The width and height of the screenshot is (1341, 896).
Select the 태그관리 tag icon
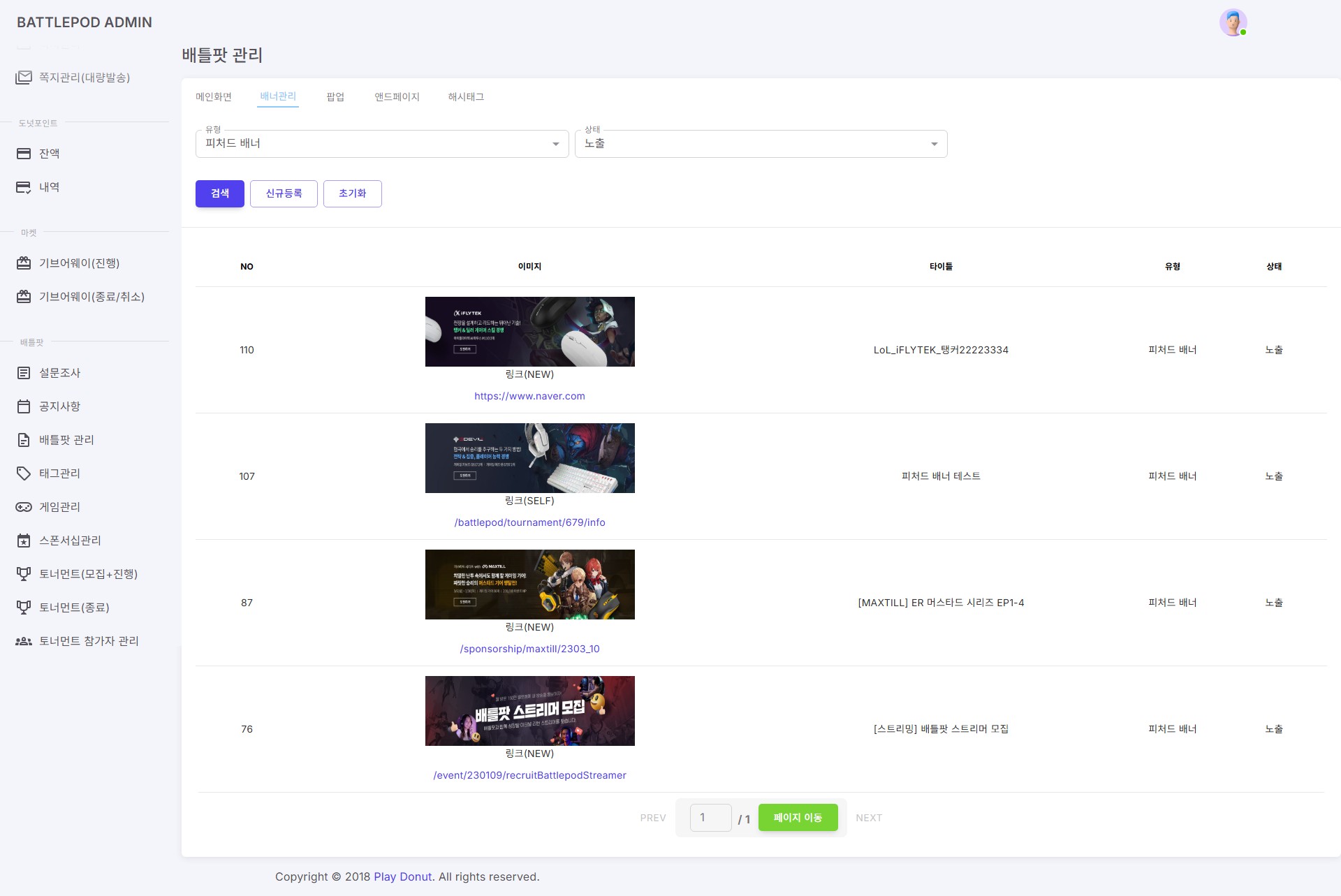[24, 473]
